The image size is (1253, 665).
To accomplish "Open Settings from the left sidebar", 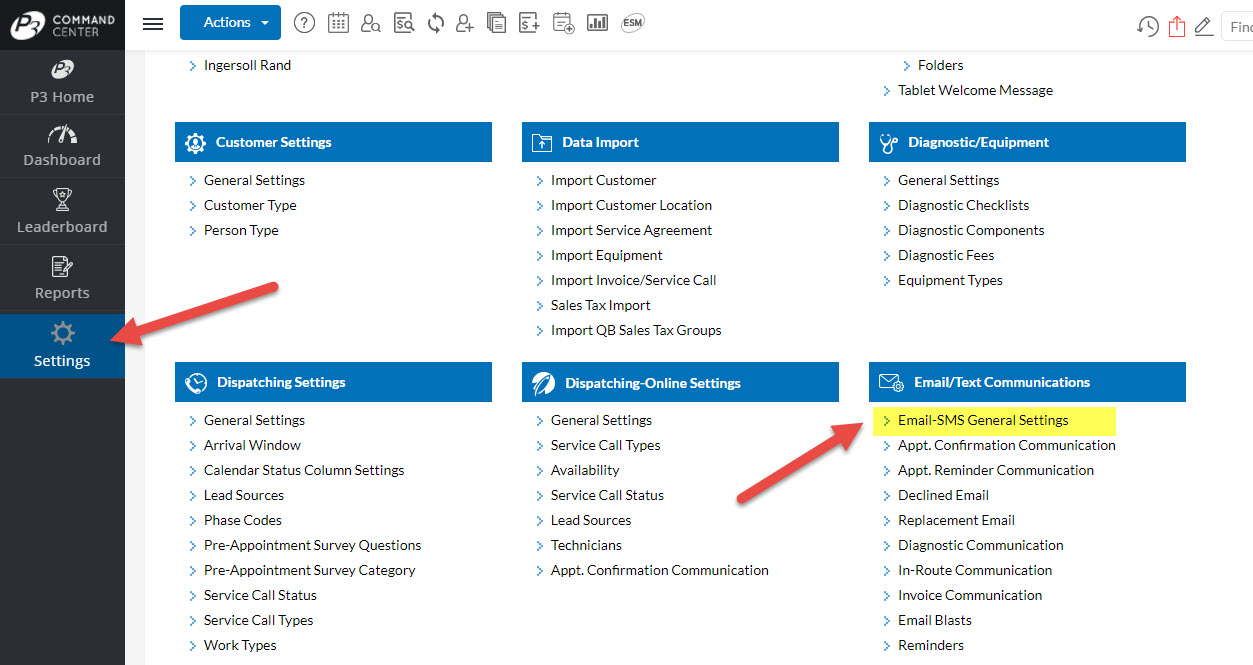I will coord(62,346).
